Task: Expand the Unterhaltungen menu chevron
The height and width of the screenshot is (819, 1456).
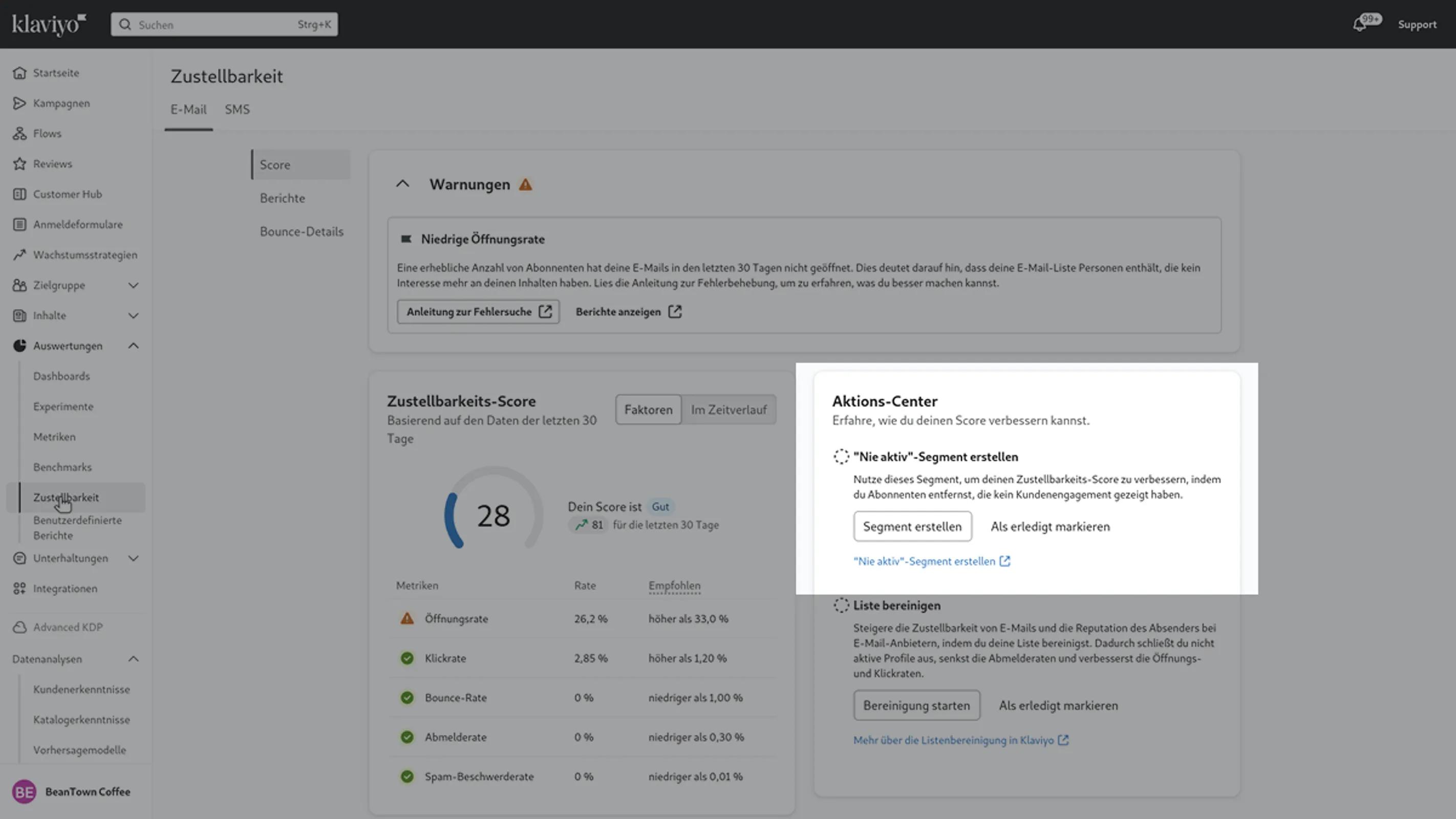Action: coord(134,558)
